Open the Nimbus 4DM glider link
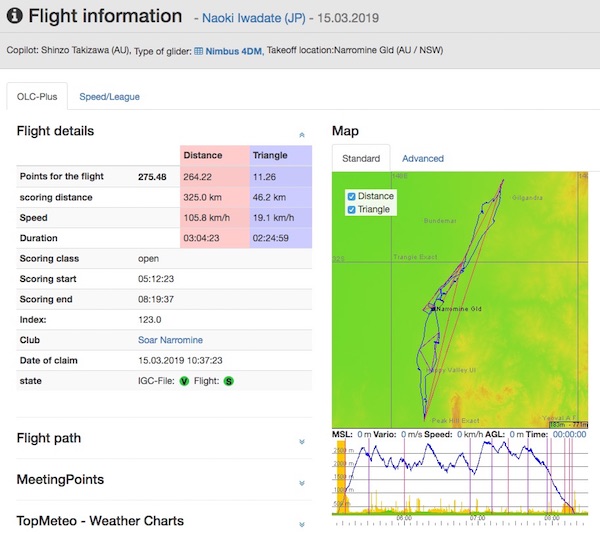600x534 pixels. pyautogui.click(x=234, y=50)
